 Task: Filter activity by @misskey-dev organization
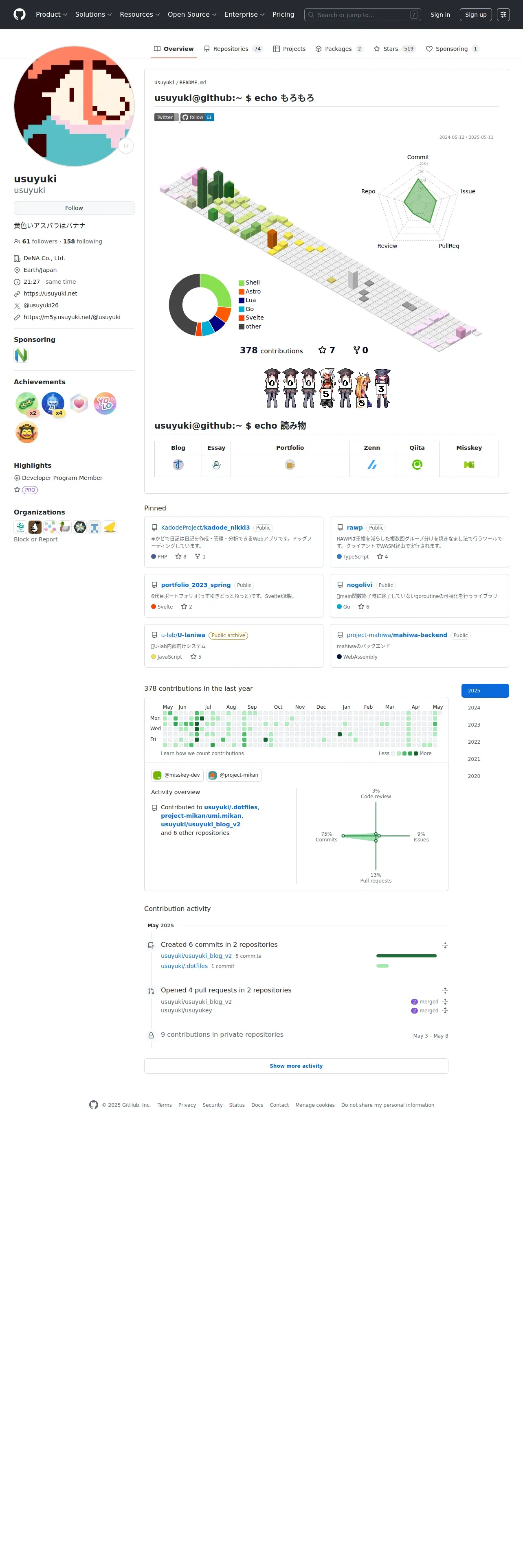177,775
